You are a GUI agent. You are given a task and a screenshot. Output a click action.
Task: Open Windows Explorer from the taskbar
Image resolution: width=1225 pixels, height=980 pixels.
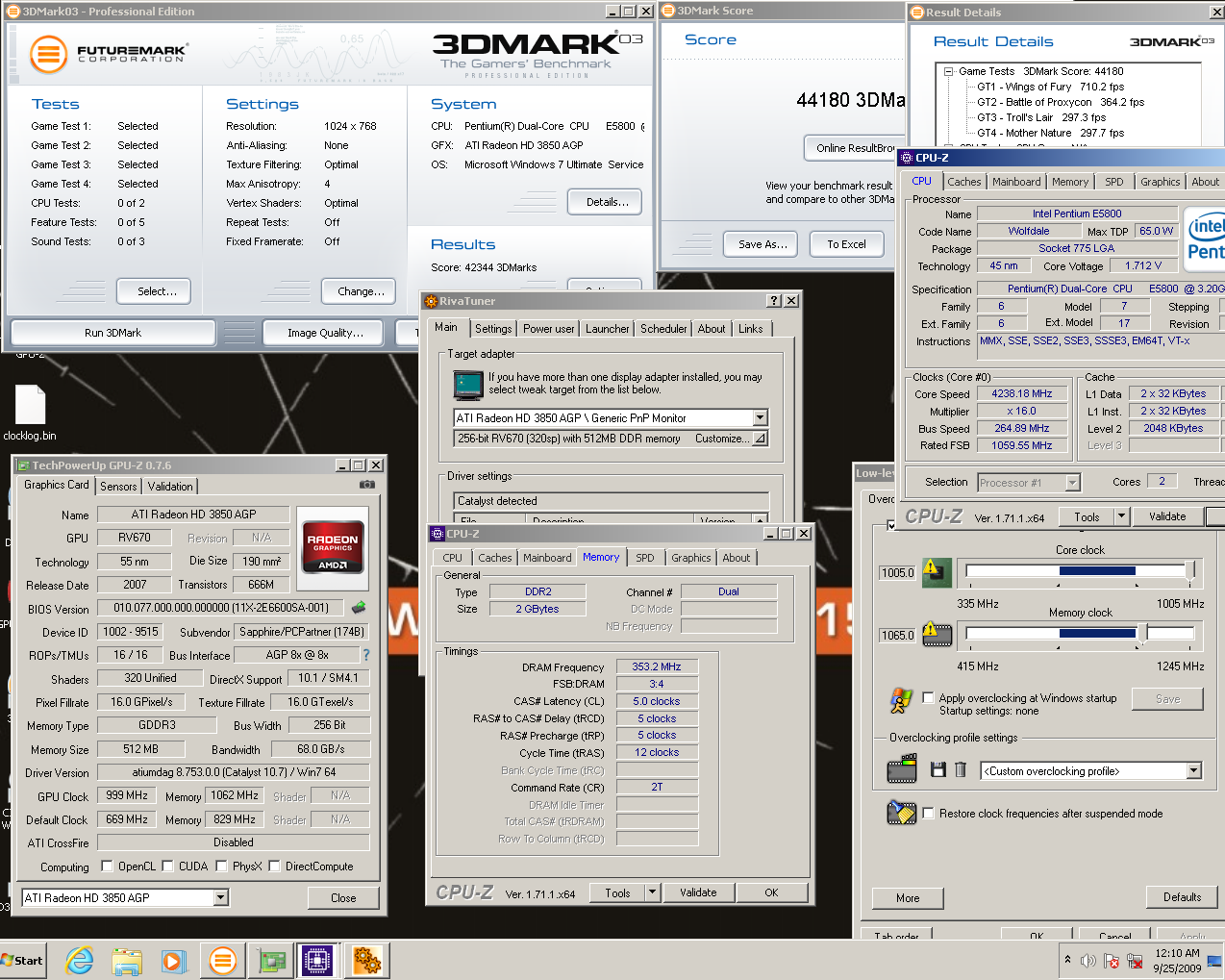pyautogui.click(x=127, y=960)
